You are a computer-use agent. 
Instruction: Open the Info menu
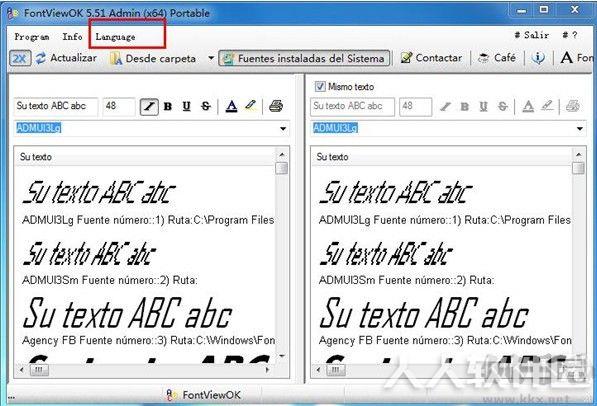[x=72, y=37]
